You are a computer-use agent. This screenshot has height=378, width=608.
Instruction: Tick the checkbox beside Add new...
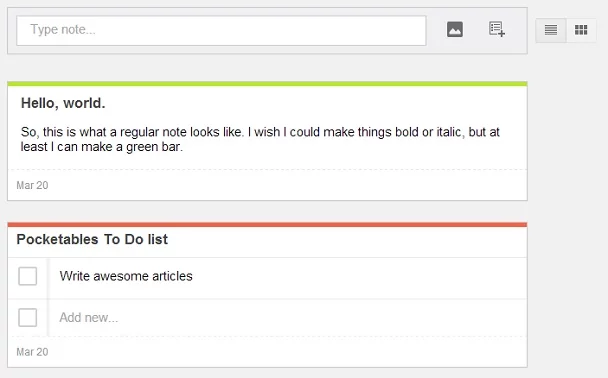coord(28,318)
